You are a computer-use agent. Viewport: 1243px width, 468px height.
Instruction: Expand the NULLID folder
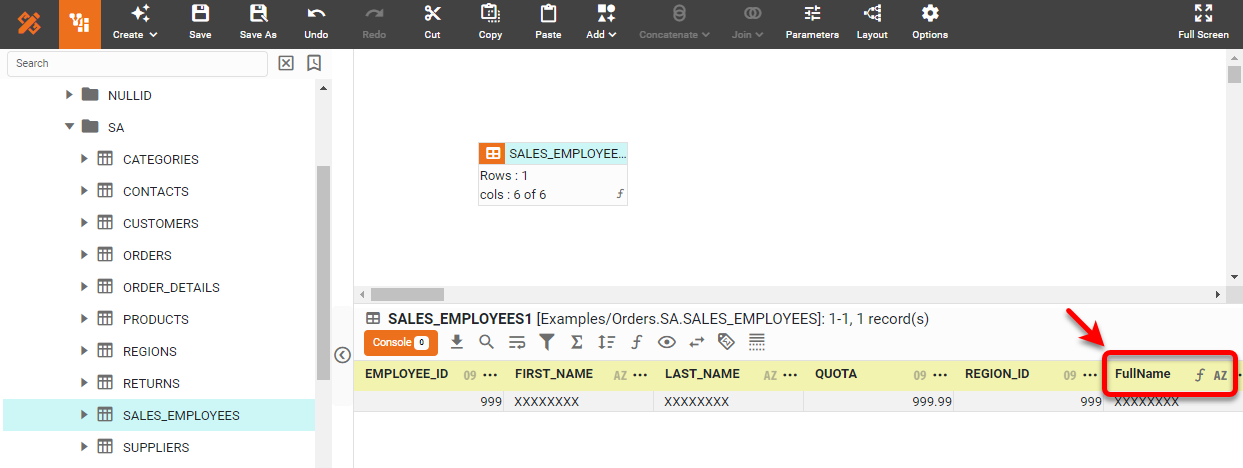[x=70, y=95]
